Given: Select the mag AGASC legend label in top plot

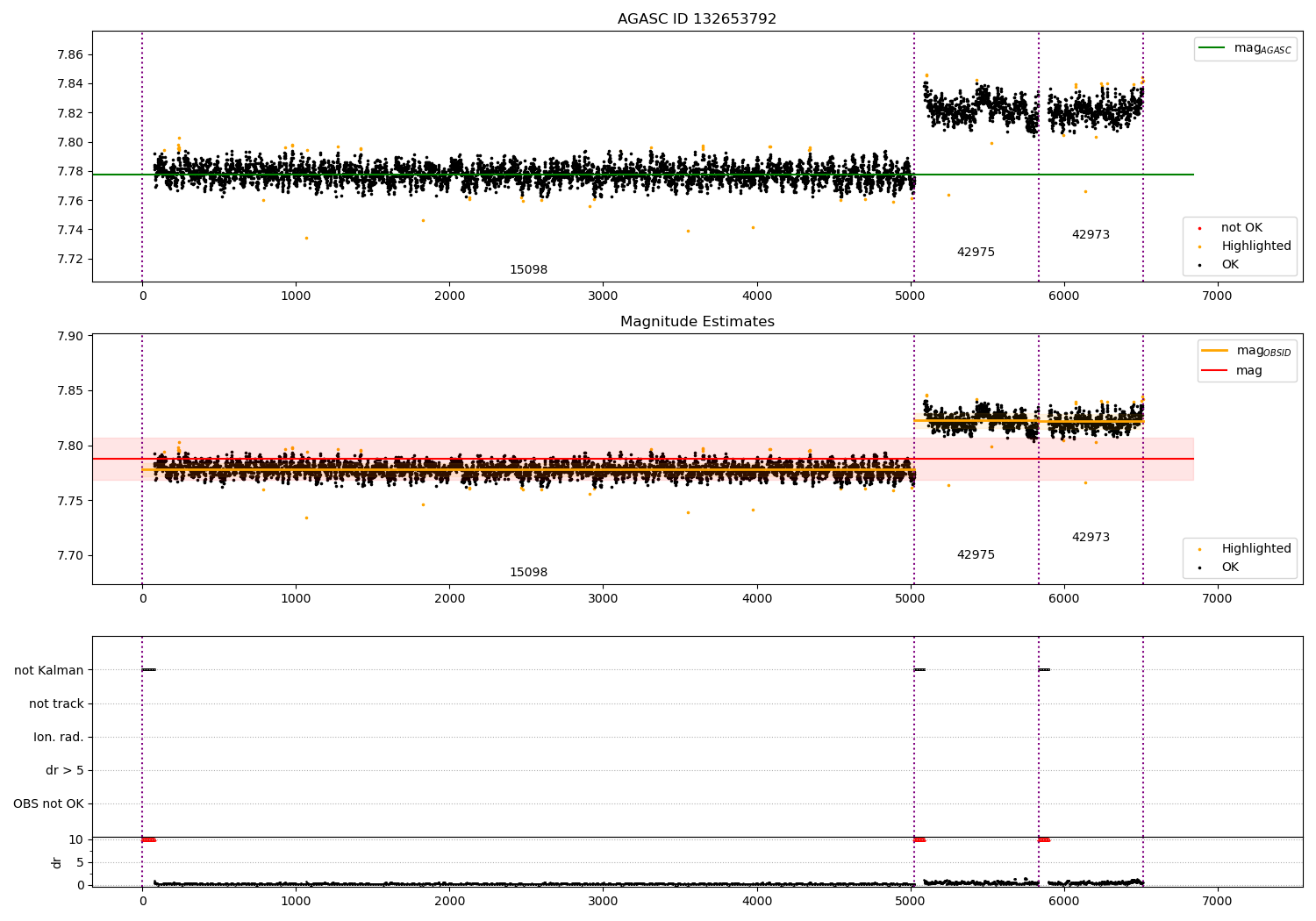Looking at the screenshot, I should coord(1262,48).
